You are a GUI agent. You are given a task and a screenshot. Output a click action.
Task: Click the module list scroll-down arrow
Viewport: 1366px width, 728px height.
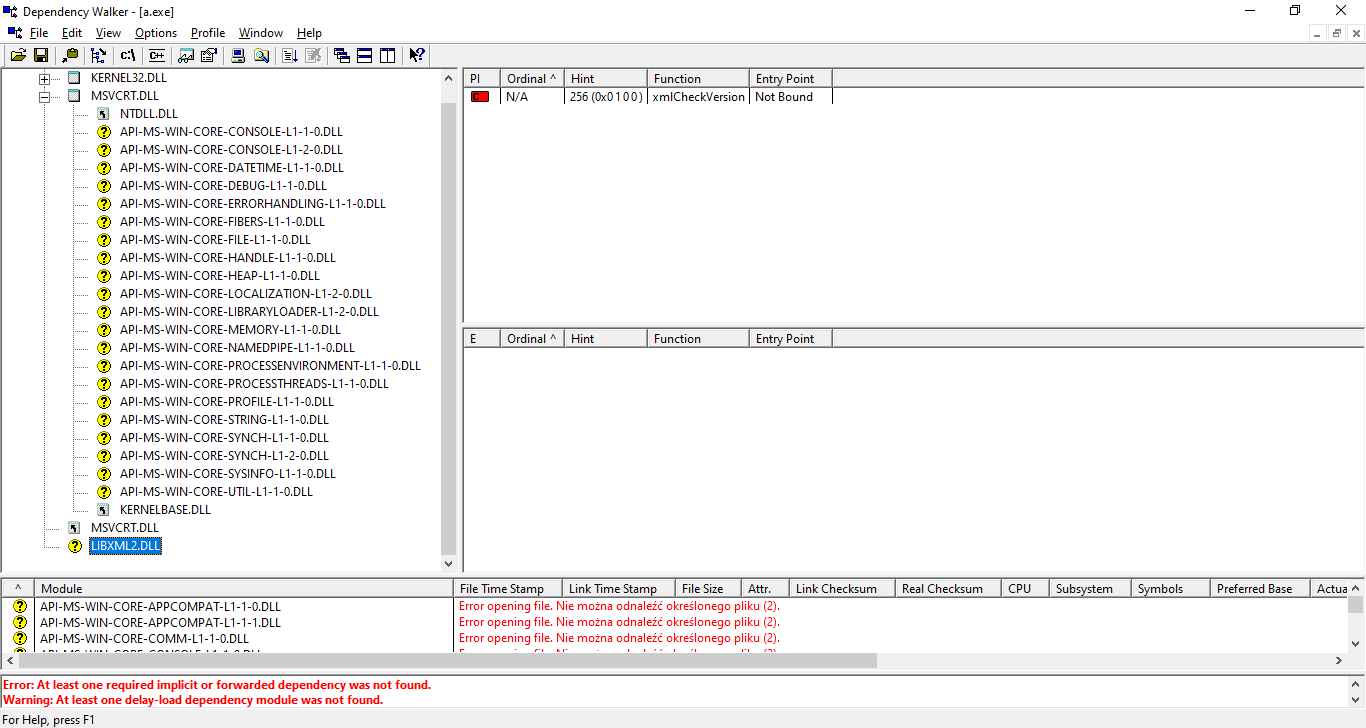coord(1355,644)
